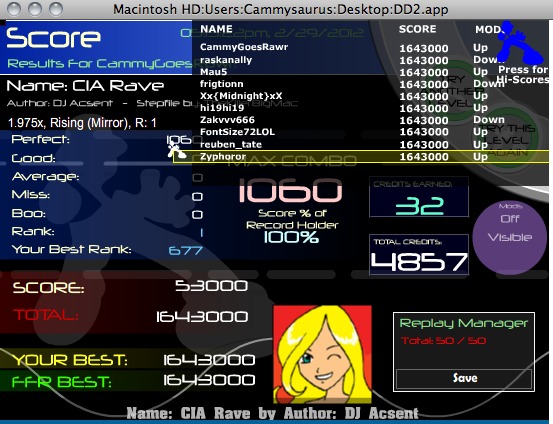Image resolution: width=553 pixels, height=424 pixels.
Task: Click the NAME column header
Action: [x=216, y=29]
